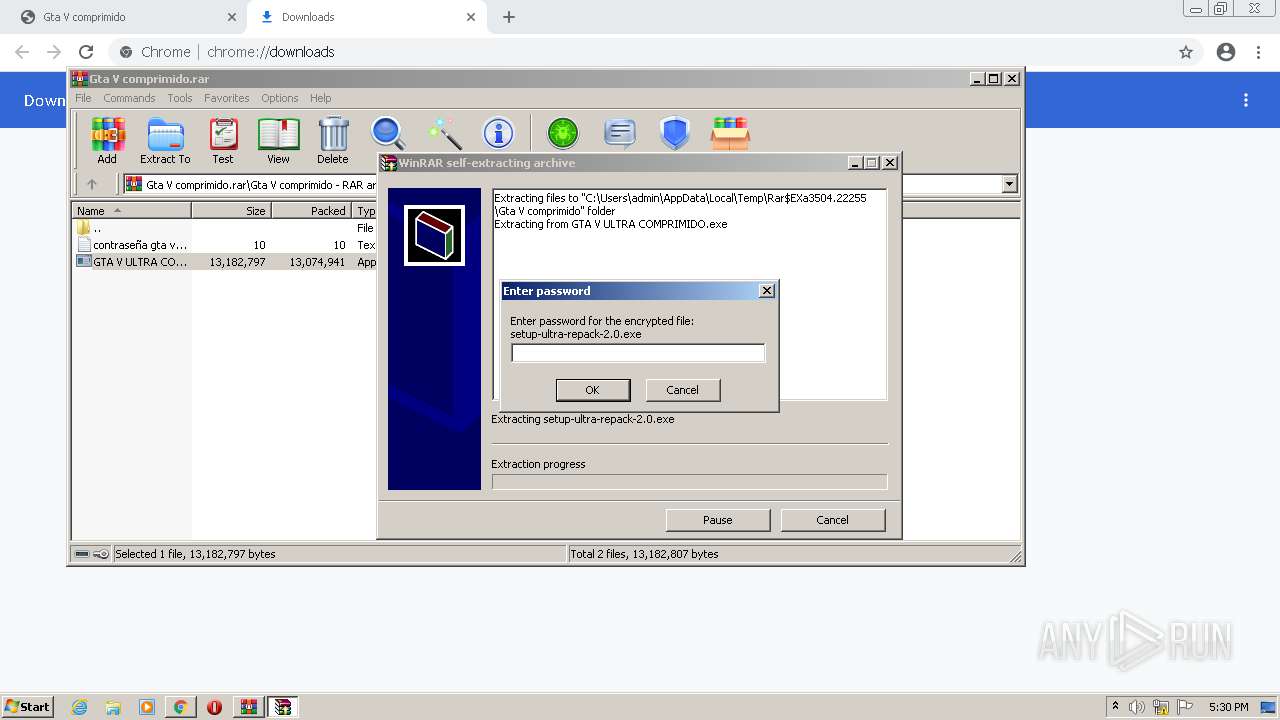Click the Wizard wand toolbar icon
Viewport: 1280px width, 720px height.
coord(444,133)
